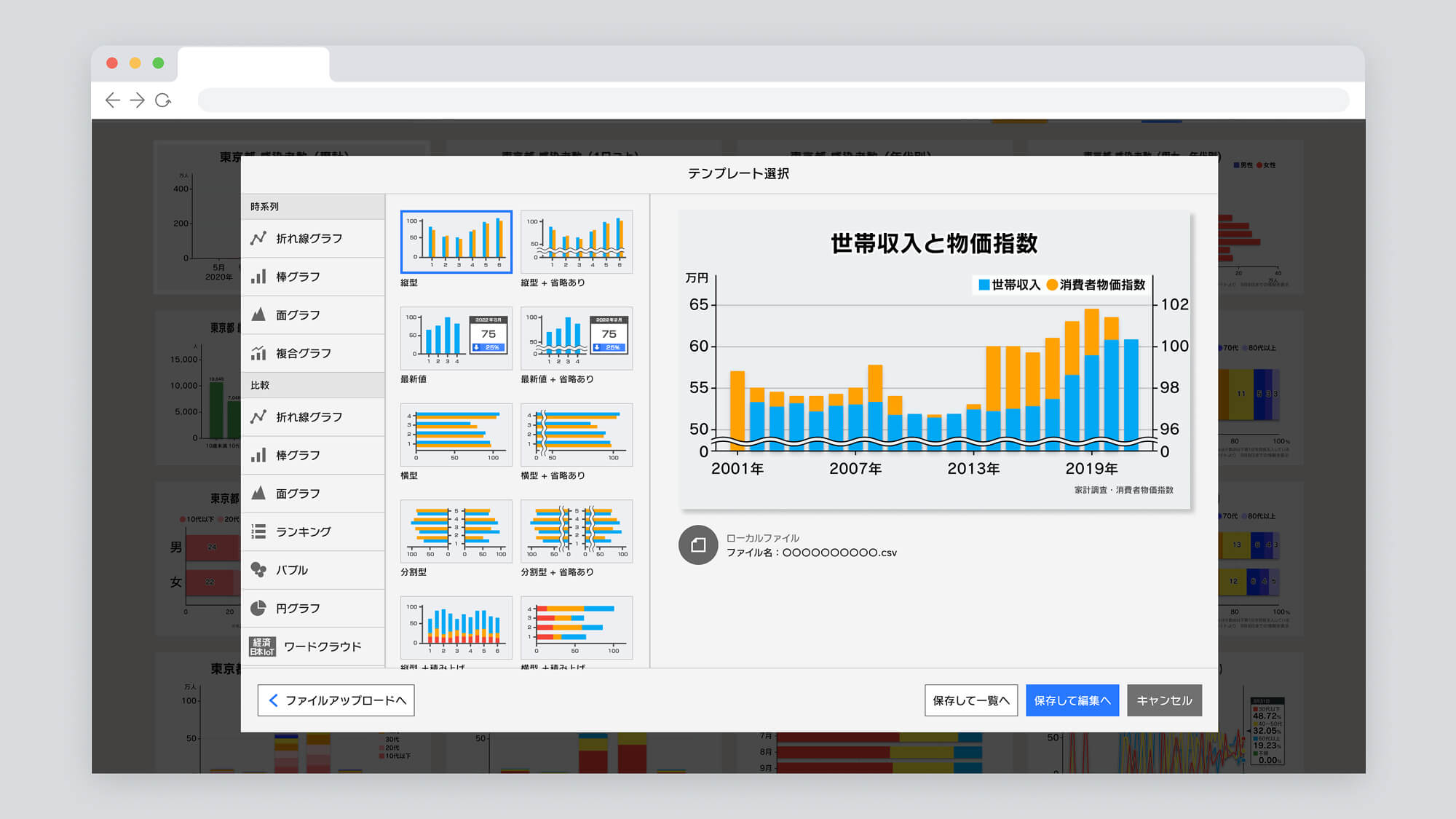The height and width of the screenshot is (819, 1456).
Task: Choose the 横型＋省略あり template thumbnail
Action: click(577, 435)
